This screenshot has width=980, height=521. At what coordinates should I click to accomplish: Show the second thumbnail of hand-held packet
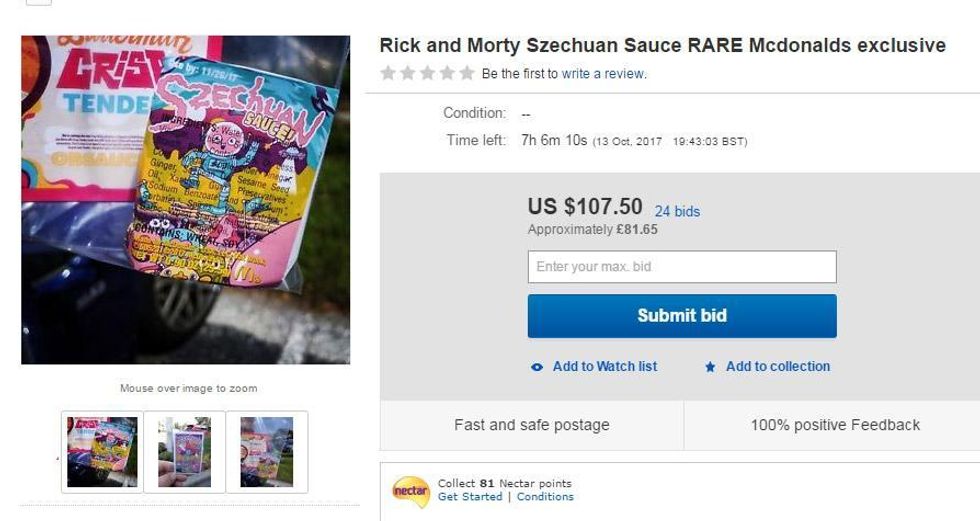(184, 452)
